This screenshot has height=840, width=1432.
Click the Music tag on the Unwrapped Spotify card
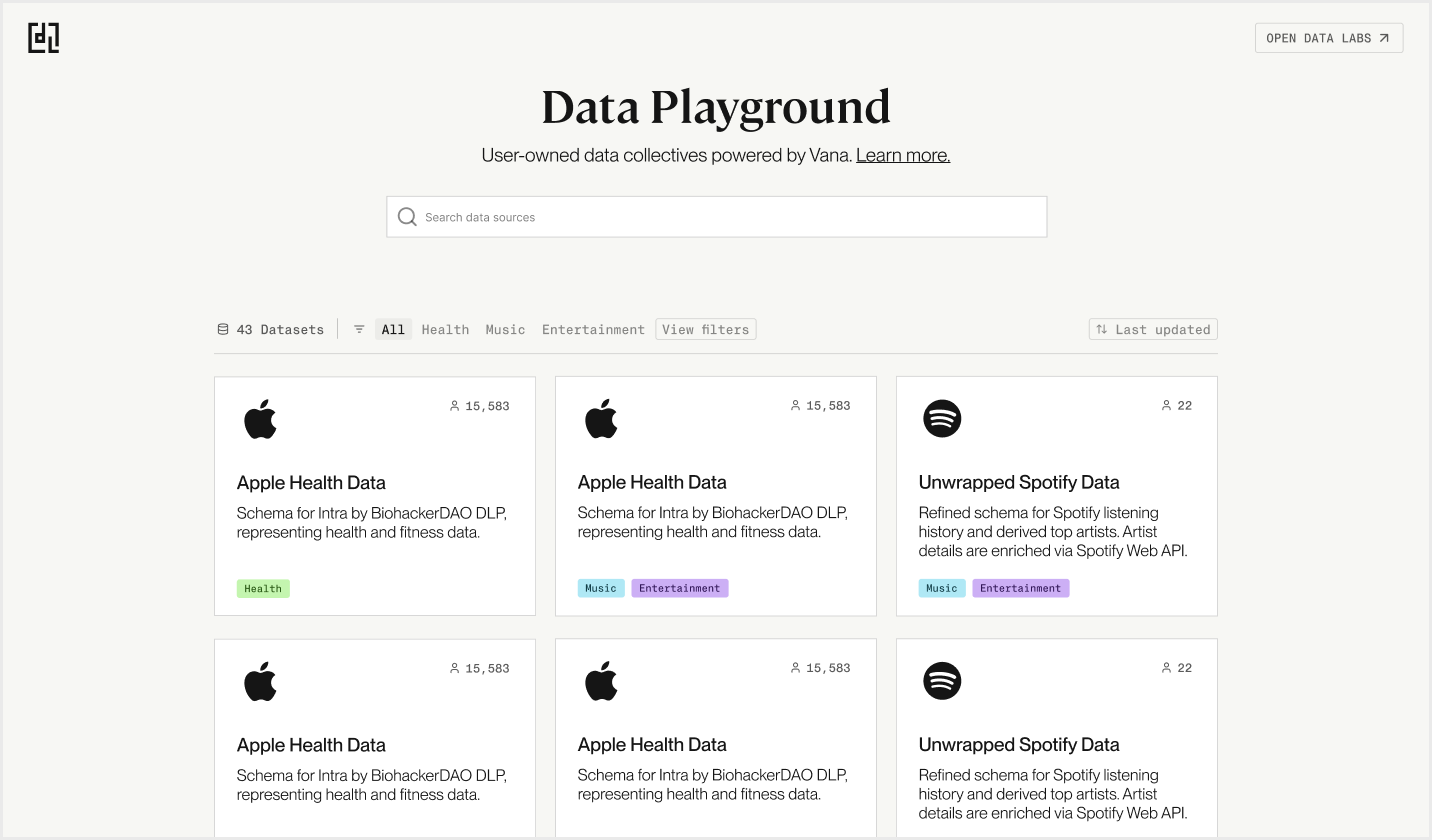click(x=942, y=588)
